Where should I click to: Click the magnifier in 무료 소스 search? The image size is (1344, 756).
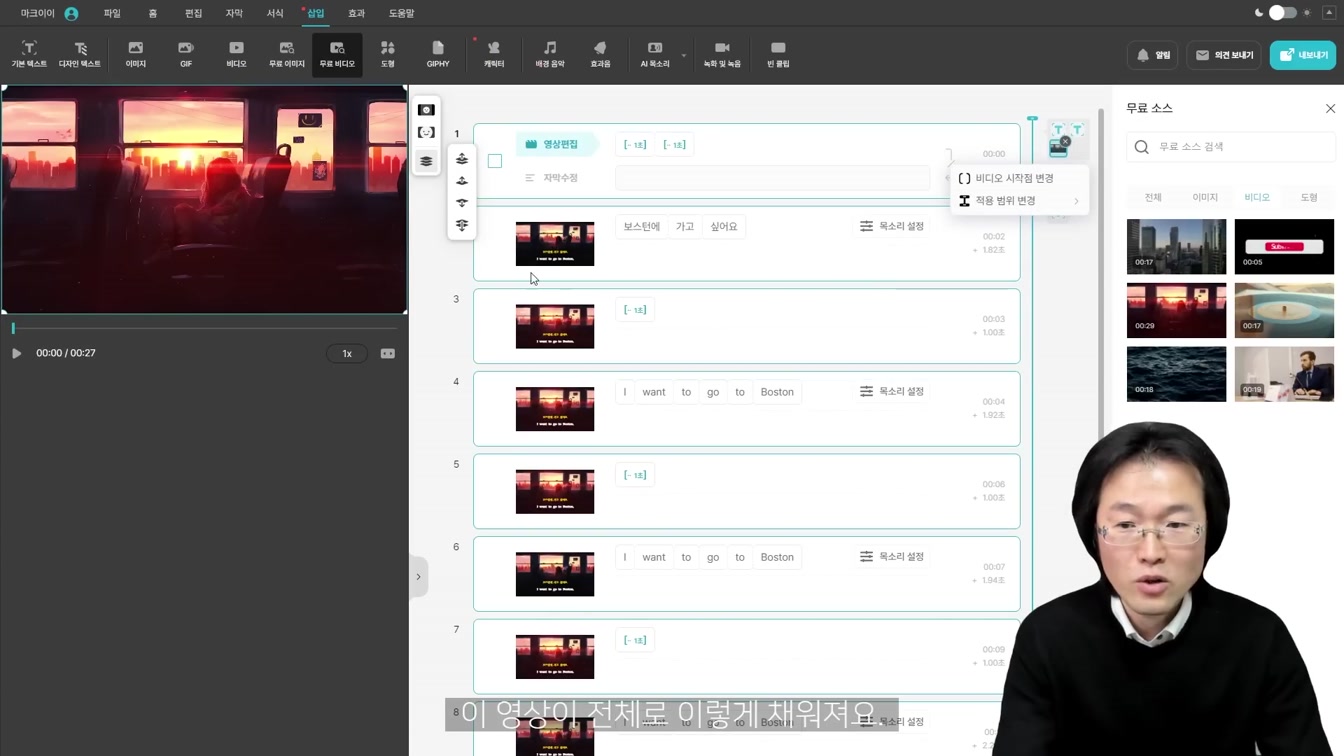coord(1142,147)
